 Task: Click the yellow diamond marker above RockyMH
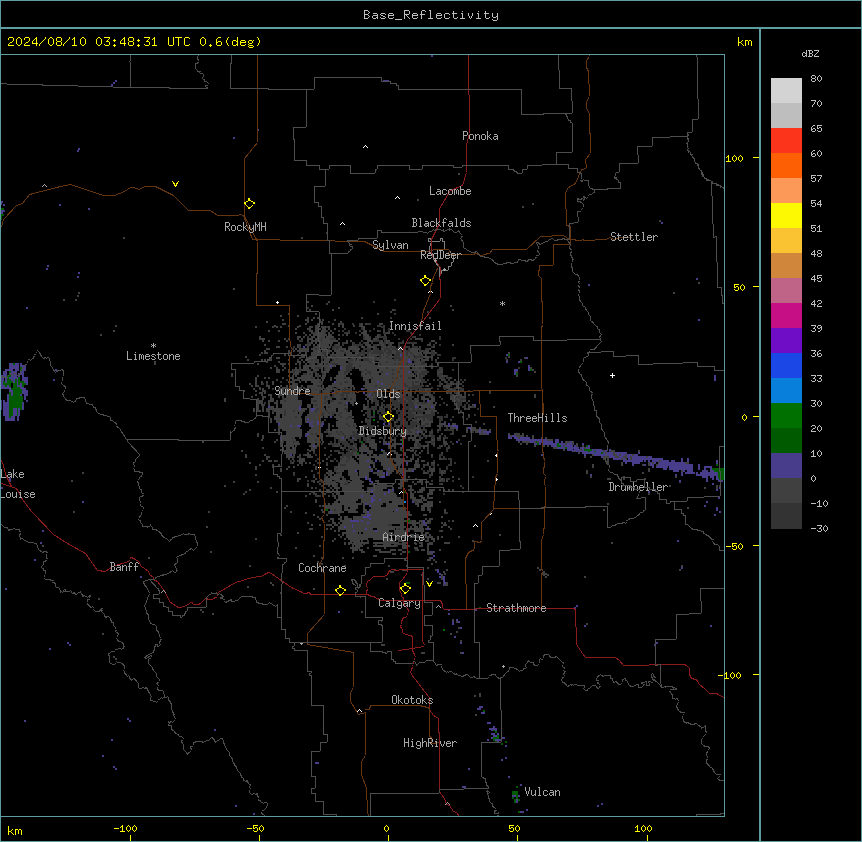click(249, 203)
